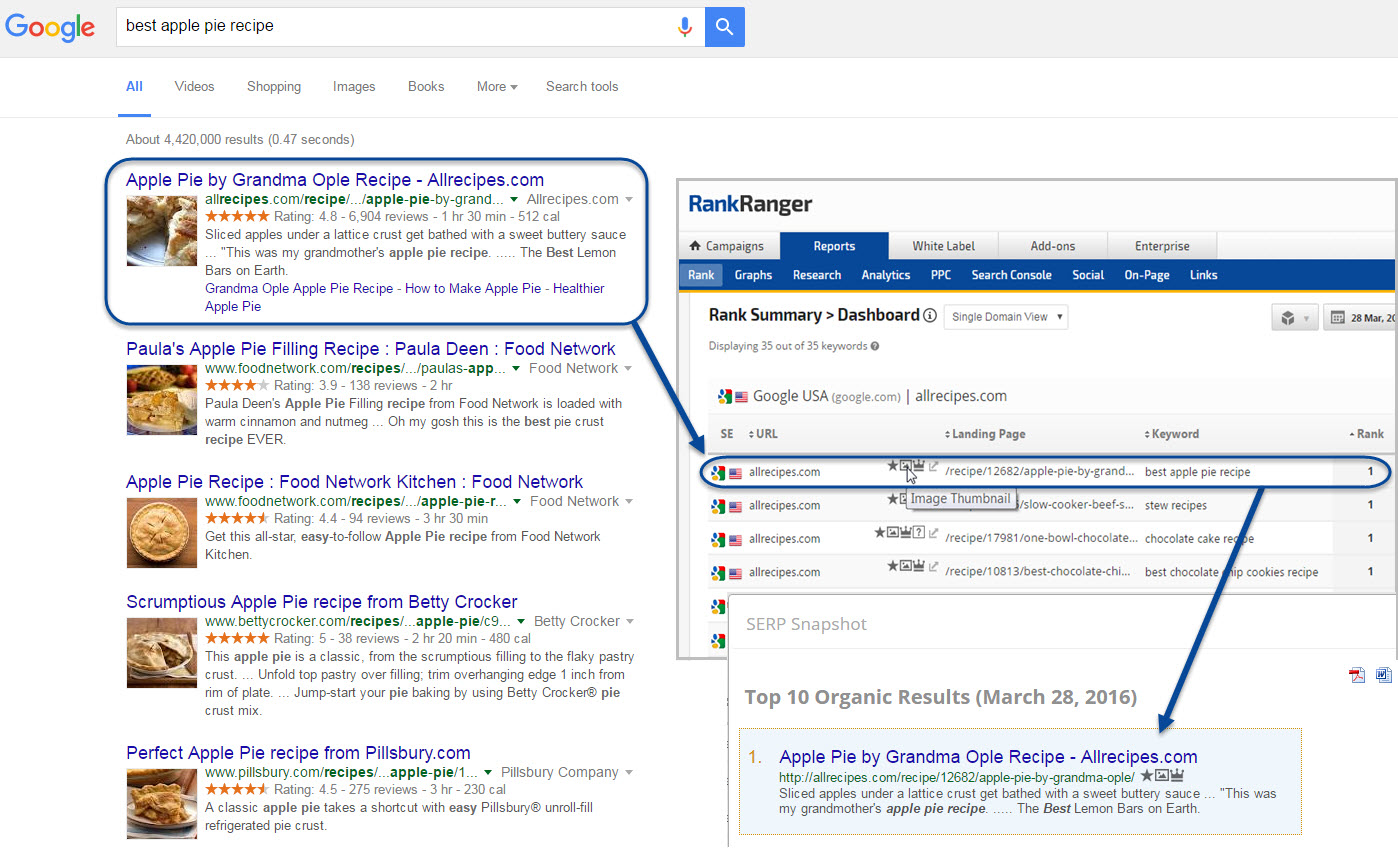Export the SERP snapshot to Word
1398x850 pixels.
pos(1384,675)
